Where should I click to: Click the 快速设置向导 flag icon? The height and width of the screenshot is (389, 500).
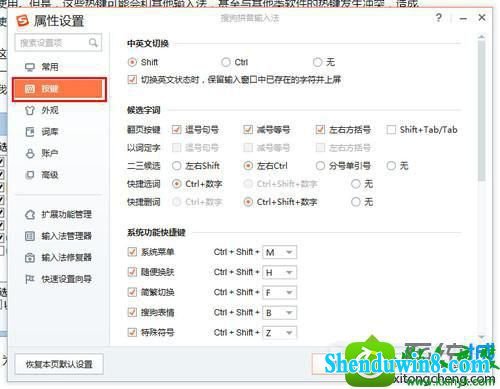click(x=30, y=279)
